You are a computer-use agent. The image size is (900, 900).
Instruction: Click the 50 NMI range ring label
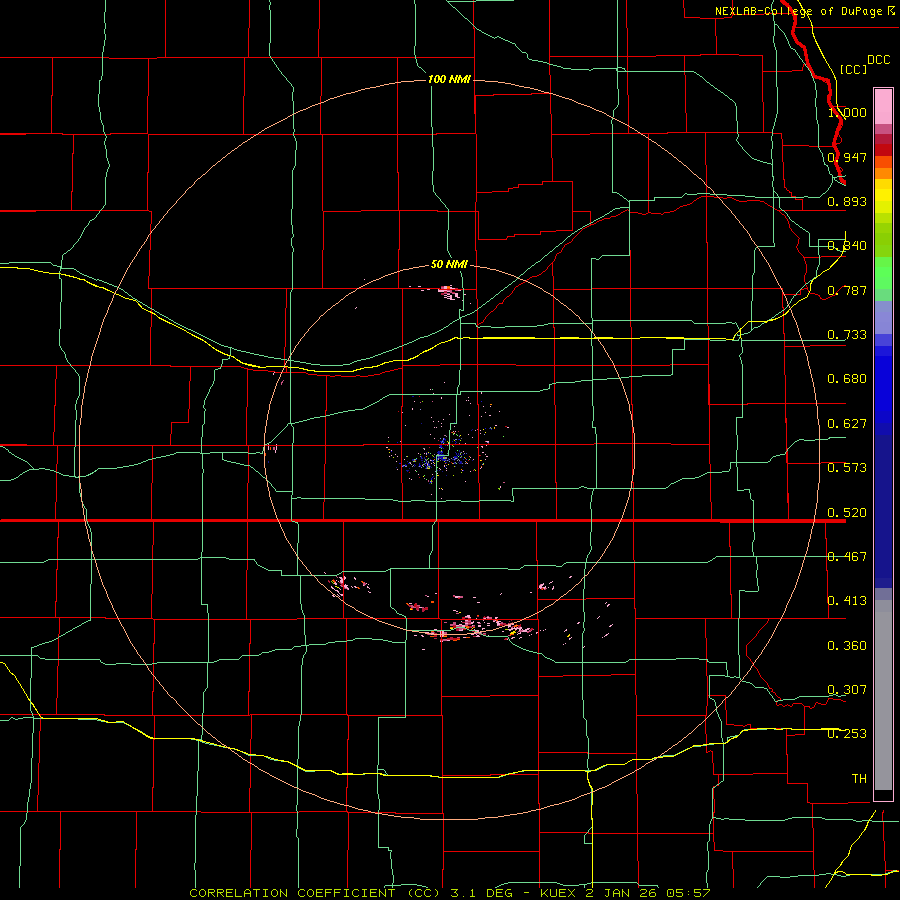coord(449,264)
